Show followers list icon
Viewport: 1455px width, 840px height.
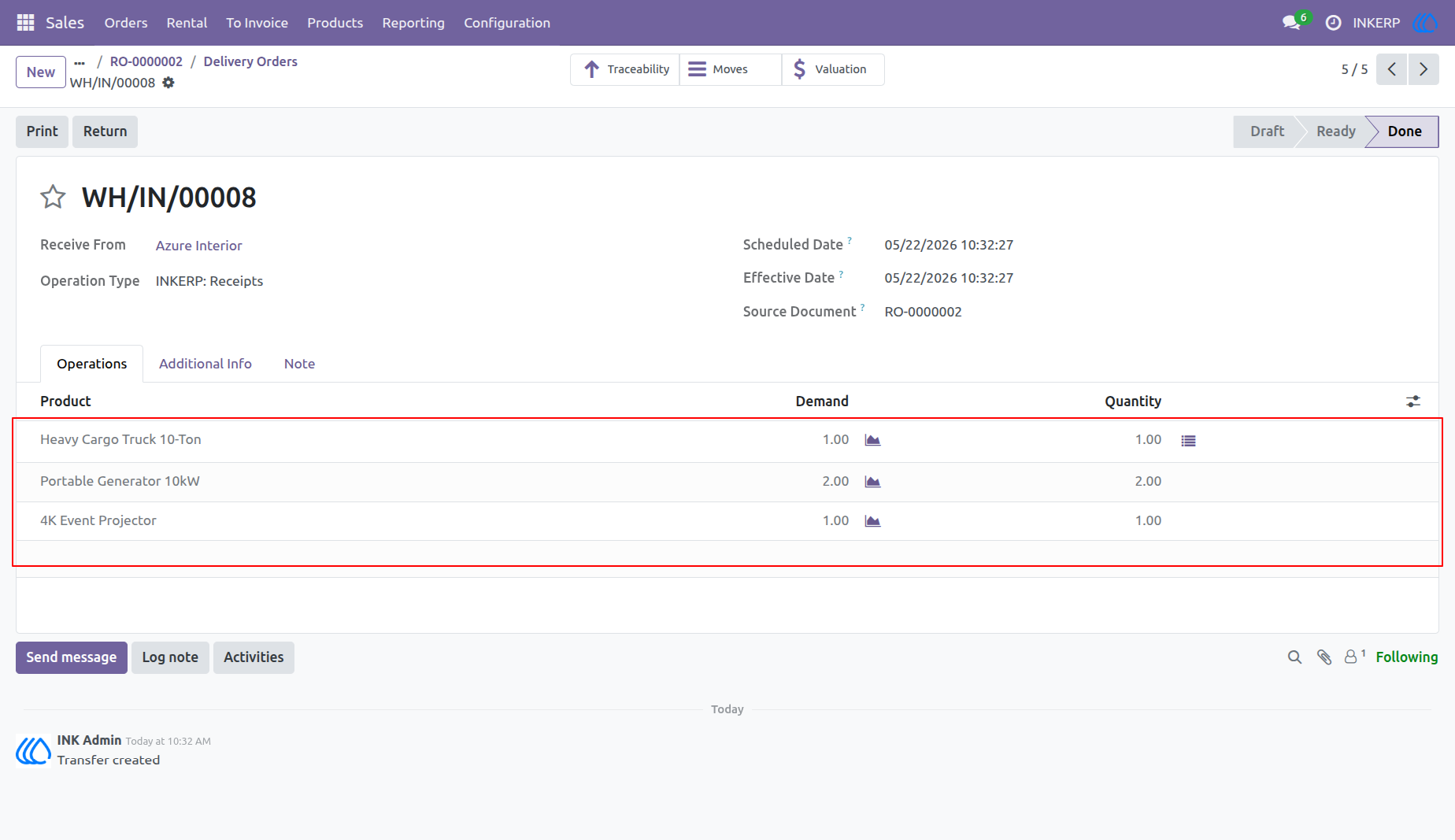click(x=1354, y=657)
